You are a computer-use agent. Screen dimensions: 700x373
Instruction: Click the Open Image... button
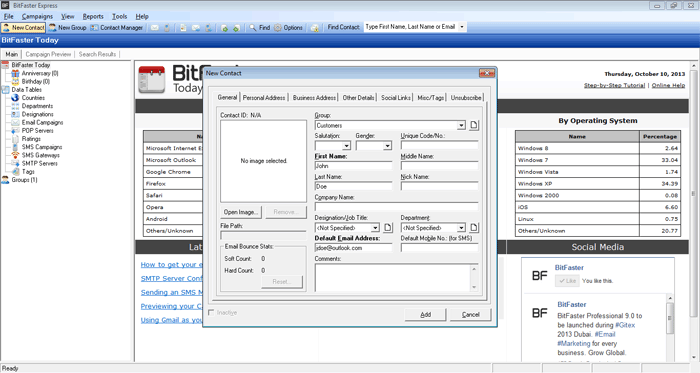pyautogui.click(x=241, y=212)
